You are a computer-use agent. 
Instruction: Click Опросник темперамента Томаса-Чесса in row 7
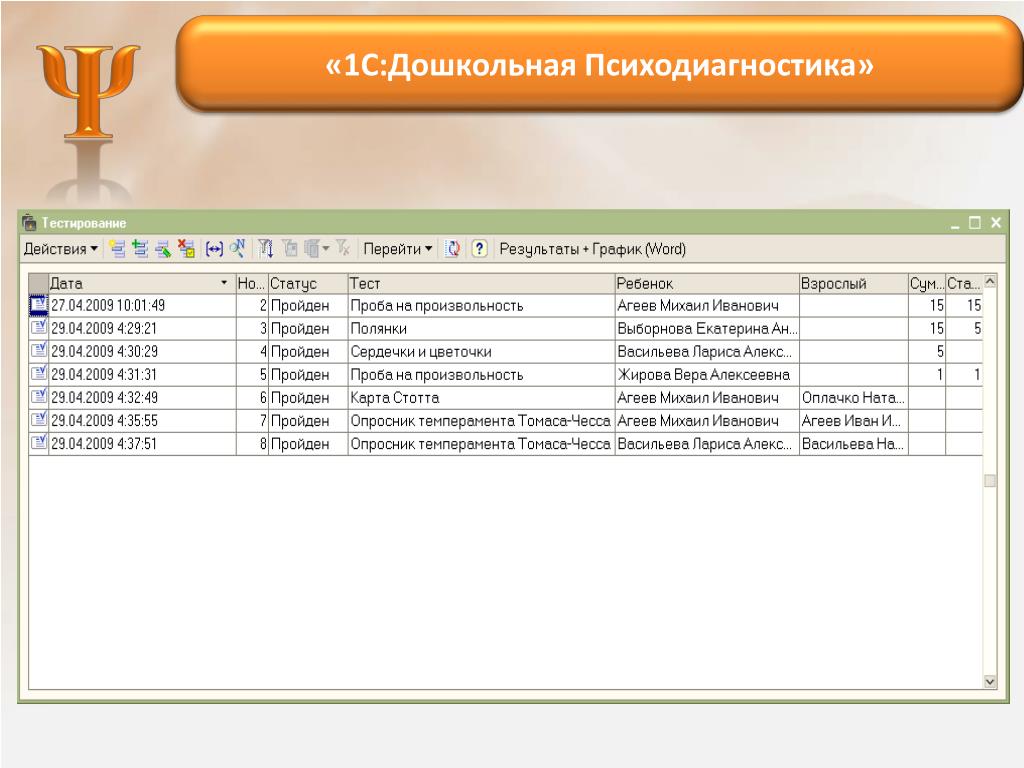click(481, 421)
